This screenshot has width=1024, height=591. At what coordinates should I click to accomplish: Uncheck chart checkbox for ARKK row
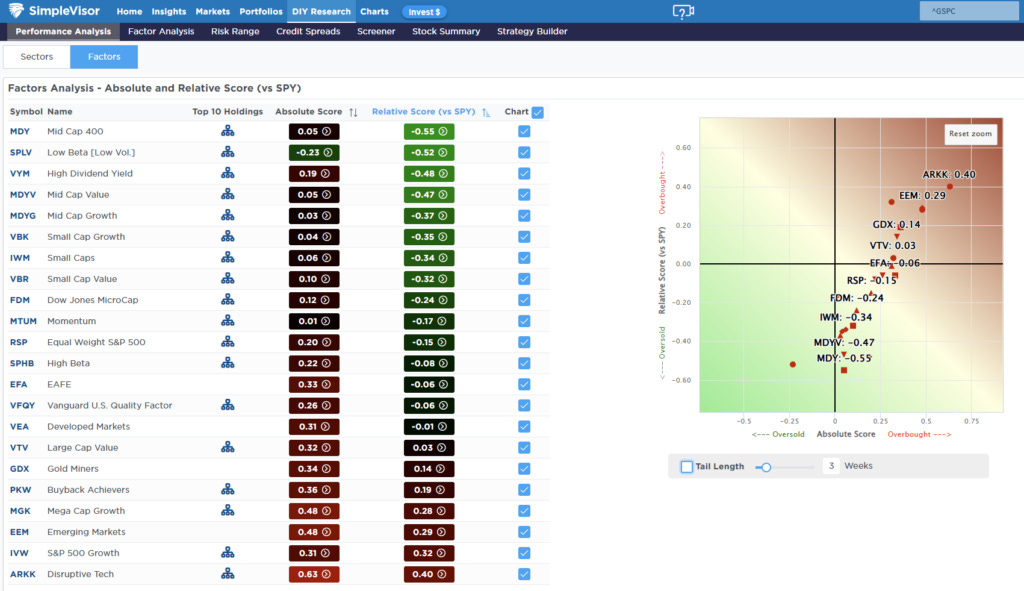(524, 574)
